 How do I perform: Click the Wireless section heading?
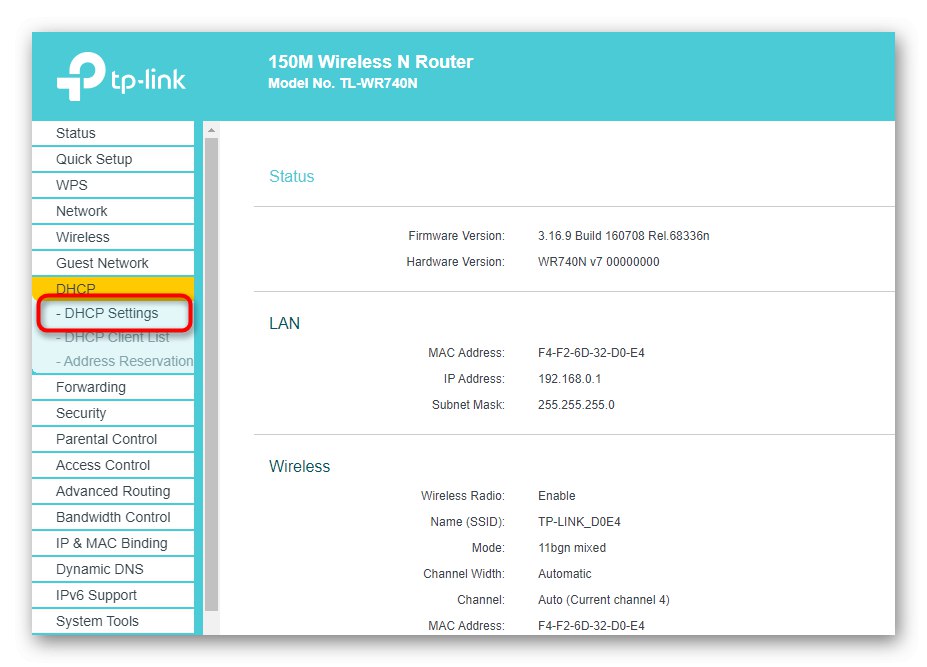click(x=299, y=467)
